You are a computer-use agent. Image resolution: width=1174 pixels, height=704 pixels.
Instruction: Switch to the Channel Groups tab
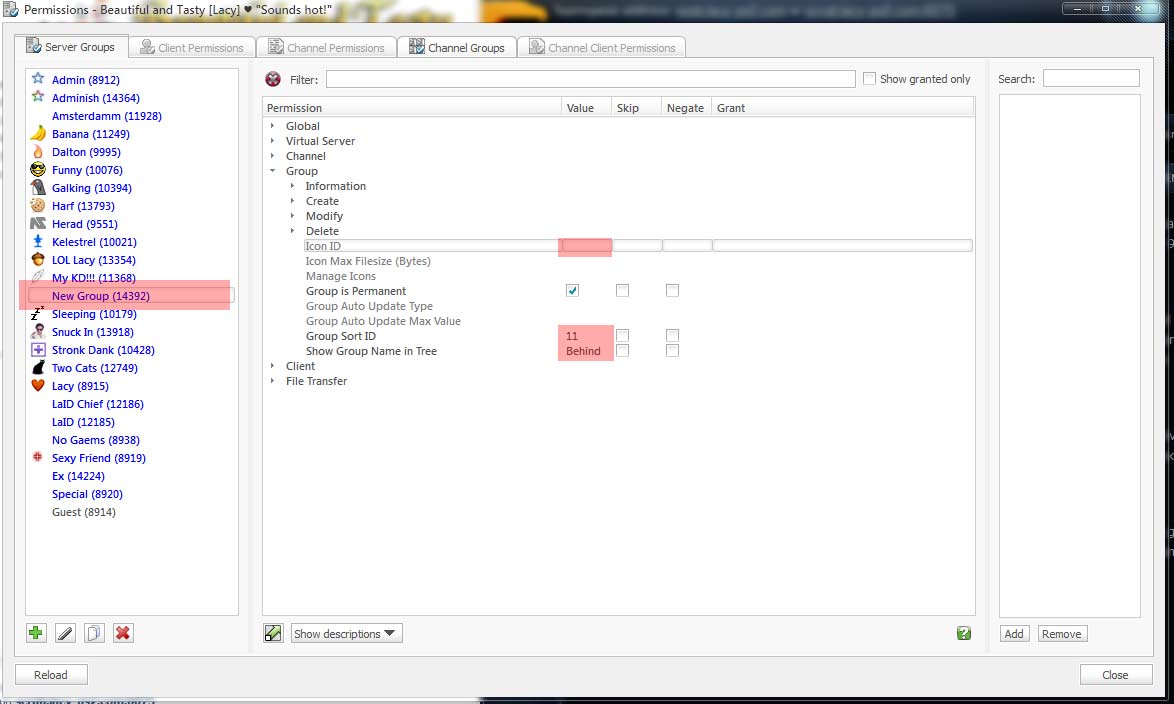coord(457,47)
